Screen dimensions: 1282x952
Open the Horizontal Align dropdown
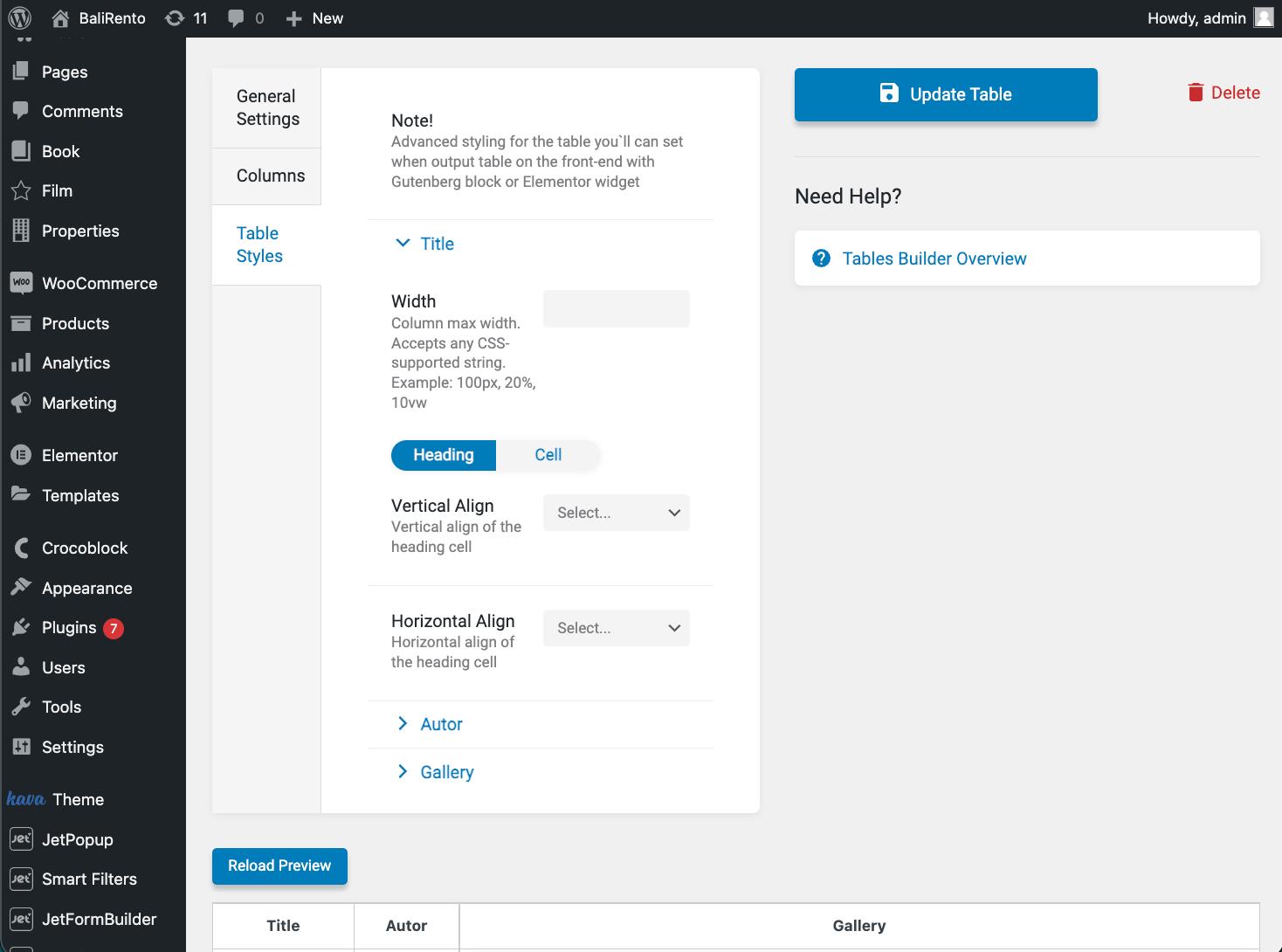tap(616, 628)
